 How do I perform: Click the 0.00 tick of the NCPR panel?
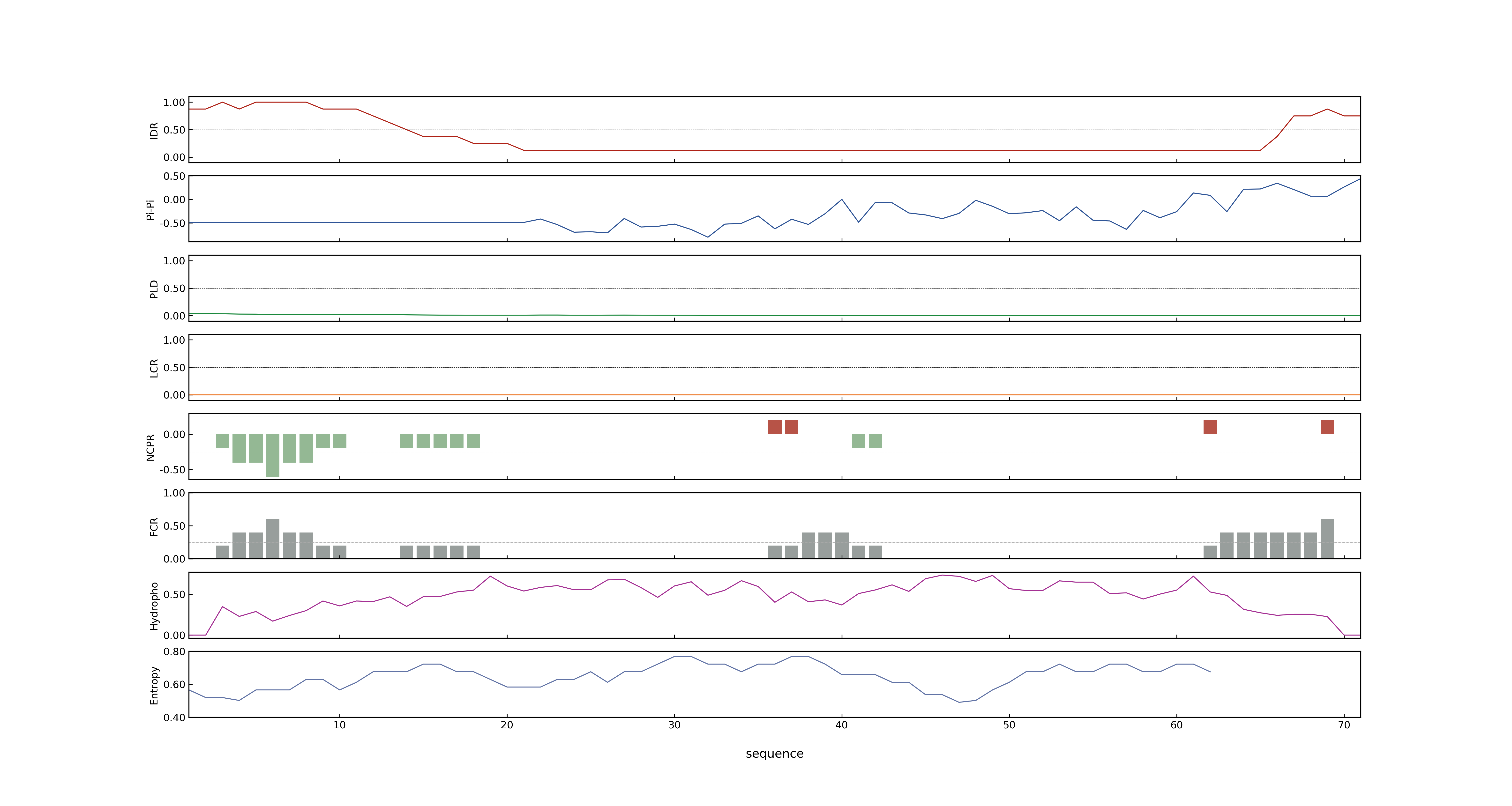[x=174, y=435]
